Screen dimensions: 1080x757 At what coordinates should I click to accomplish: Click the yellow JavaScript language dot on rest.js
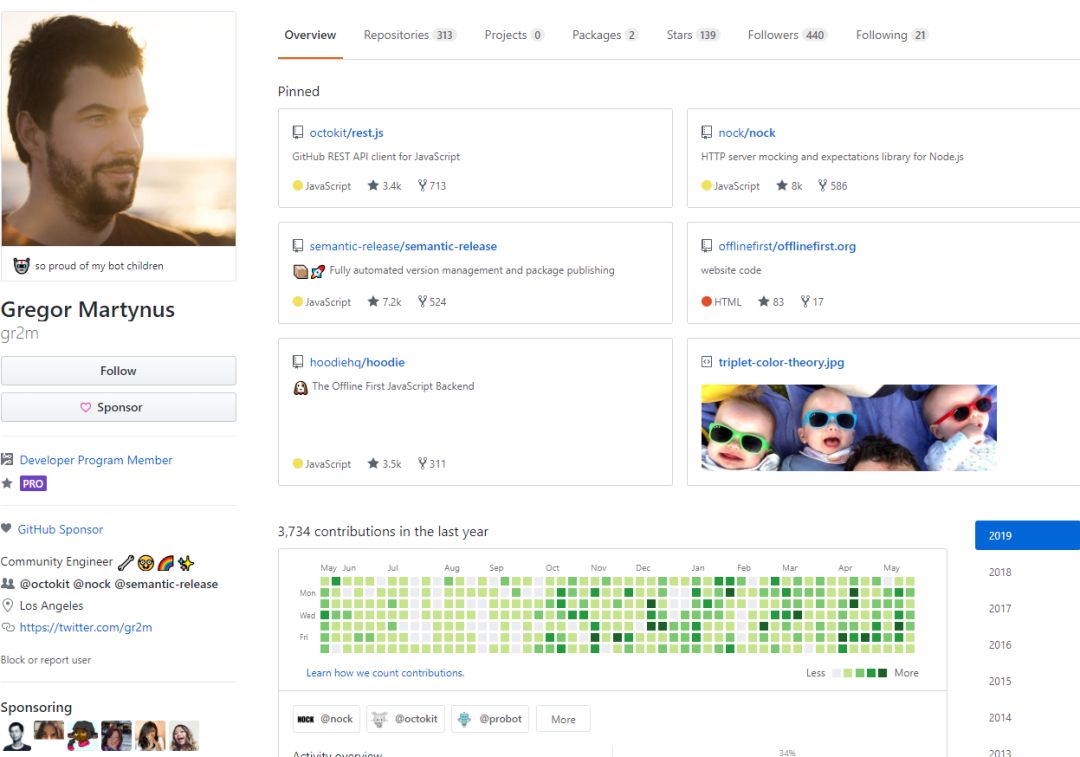coord(298,185)
